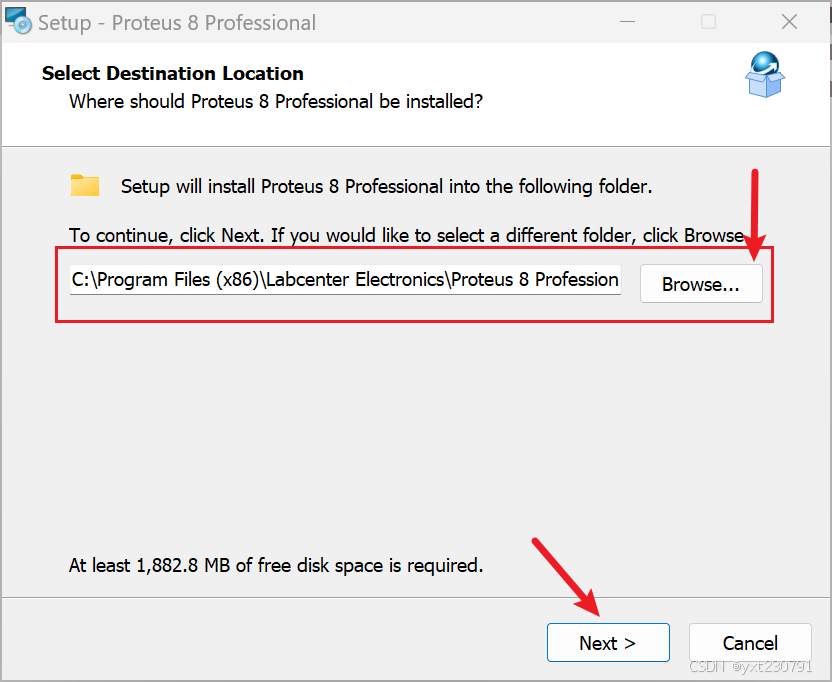Image resolution: width=832 pixels, height=682 pixels.
Task: Click 'Where should Proteus 8 Professional be installed?' text
Action: click(x=276, y=101)
